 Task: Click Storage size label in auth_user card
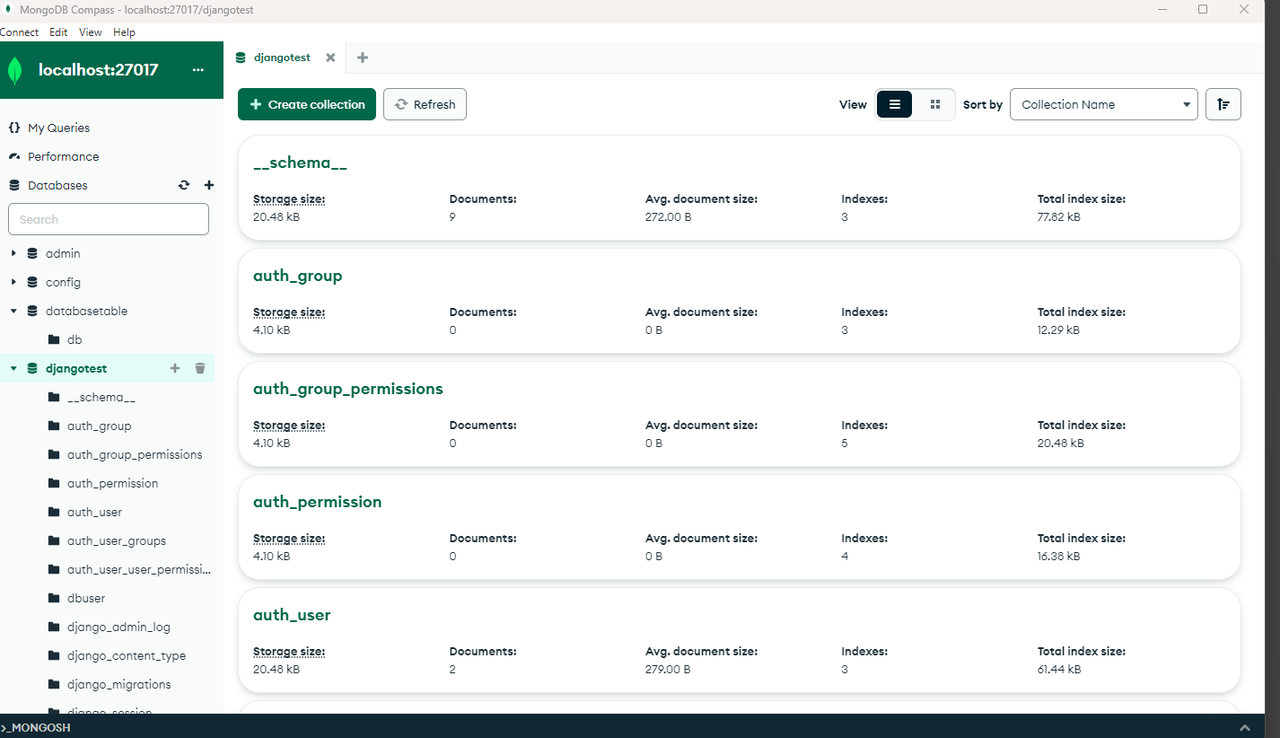pos(289,651)
